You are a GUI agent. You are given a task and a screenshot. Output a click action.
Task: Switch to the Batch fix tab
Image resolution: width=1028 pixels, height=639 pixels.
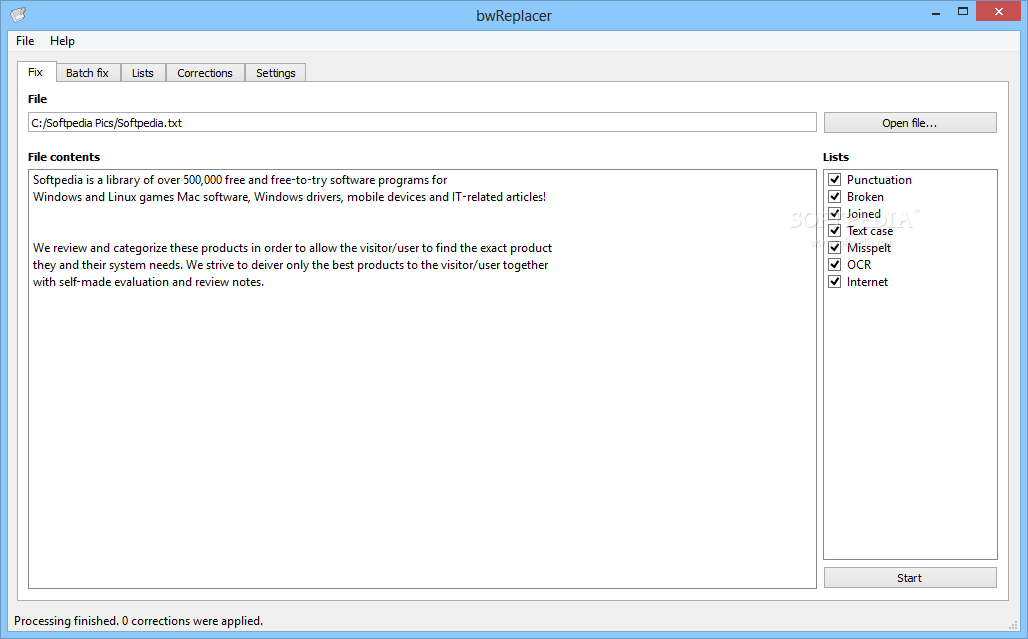click(x=87, y=73)
